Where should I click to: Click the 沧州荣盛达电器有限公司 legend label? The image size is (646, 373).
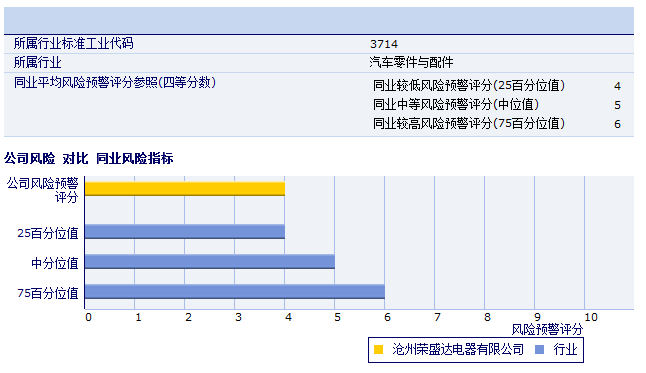(x=458, y=350)
